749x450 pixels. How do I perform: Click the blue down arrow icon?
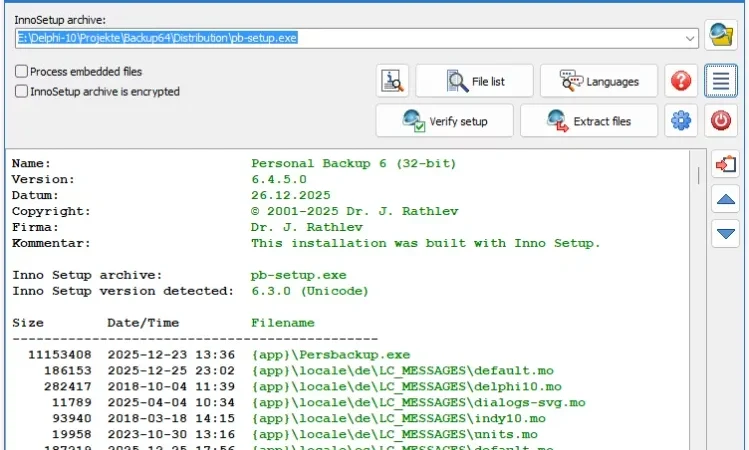click(726, 234)
